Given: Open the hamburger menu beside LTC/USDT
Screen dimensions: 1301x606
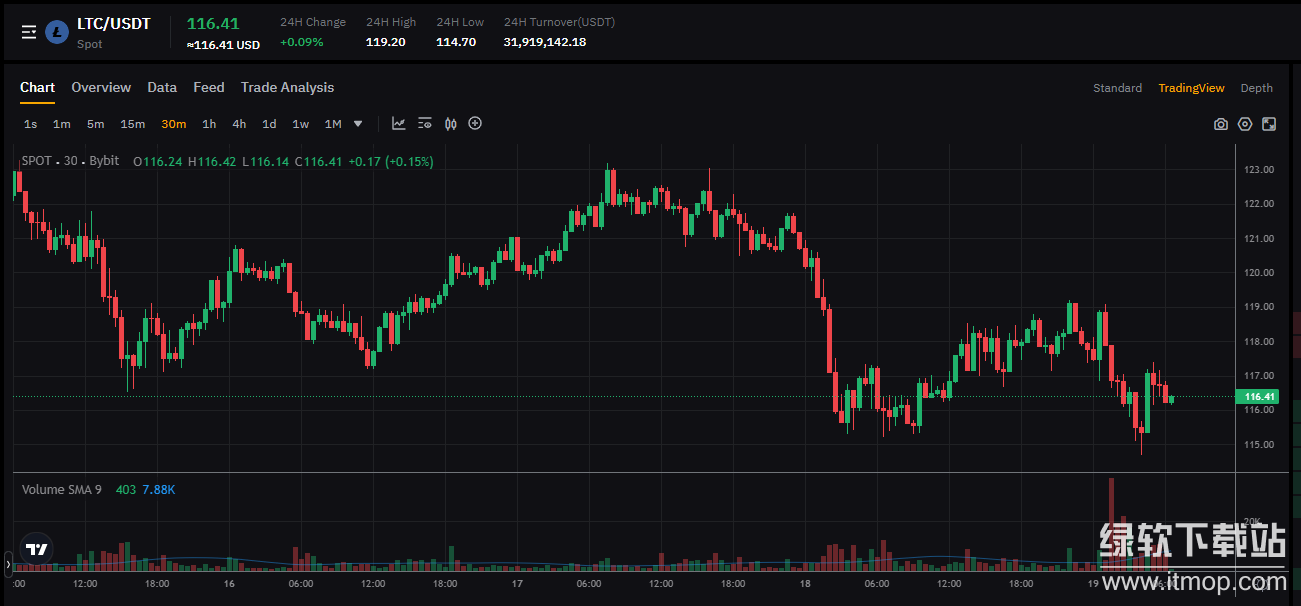Looking at the screenshot, I should pos(29,32).
